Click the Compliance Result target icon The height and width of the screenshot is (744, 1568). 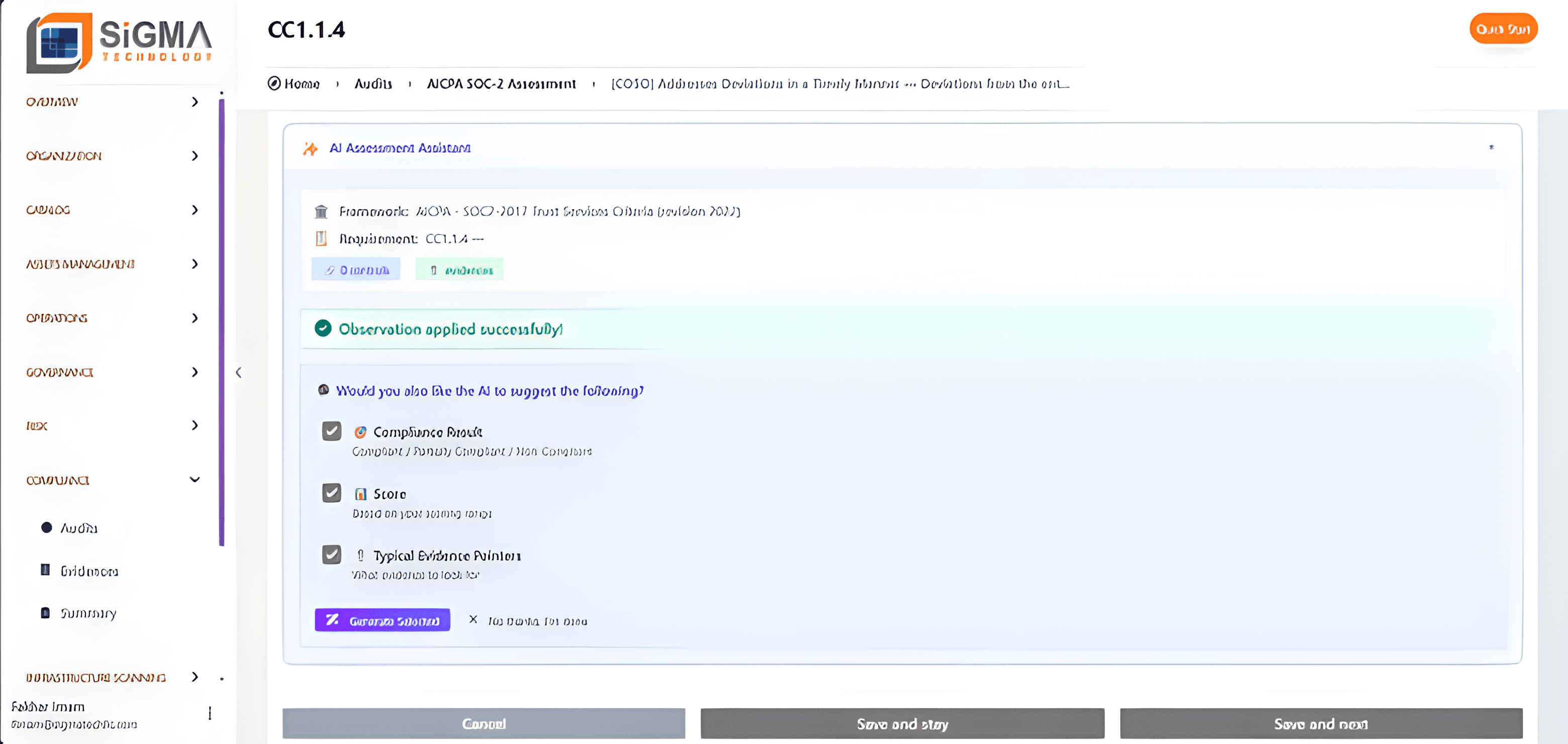click(360, 432)
